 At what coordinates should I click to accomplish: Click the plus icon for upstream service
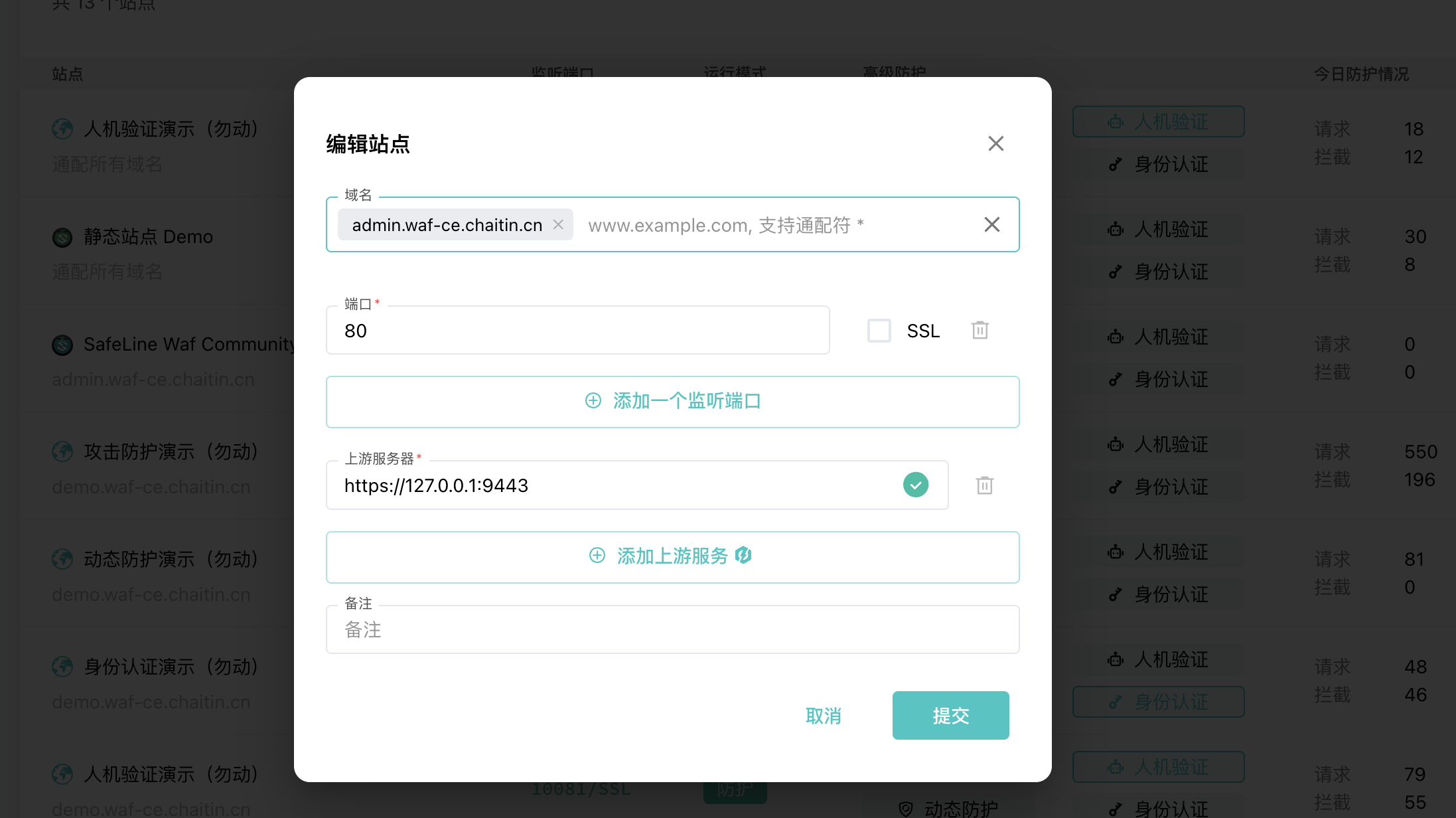[597, 555]
